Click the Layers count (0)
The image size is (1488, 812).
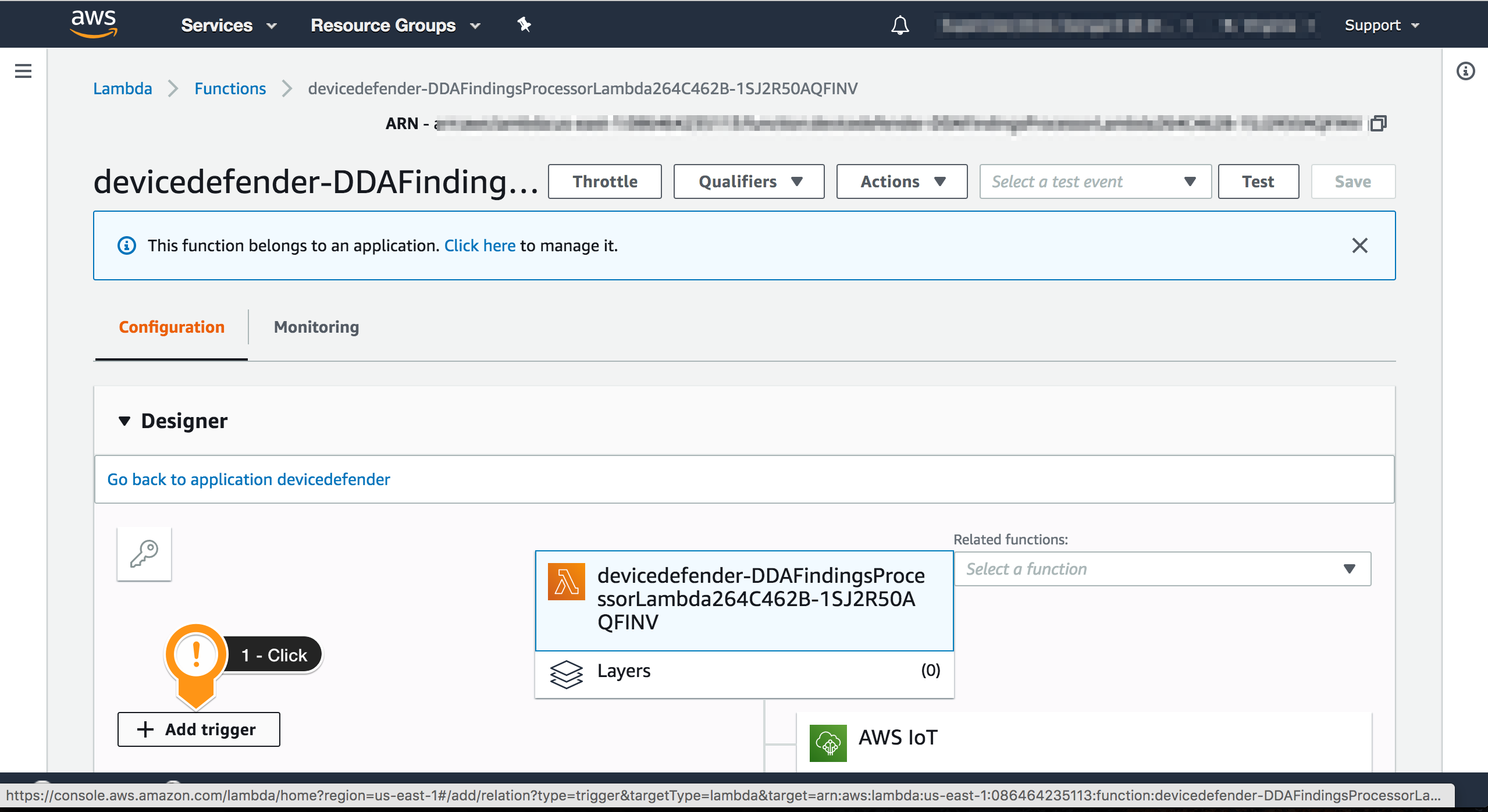pyautogui.click(x=930, y=671)
